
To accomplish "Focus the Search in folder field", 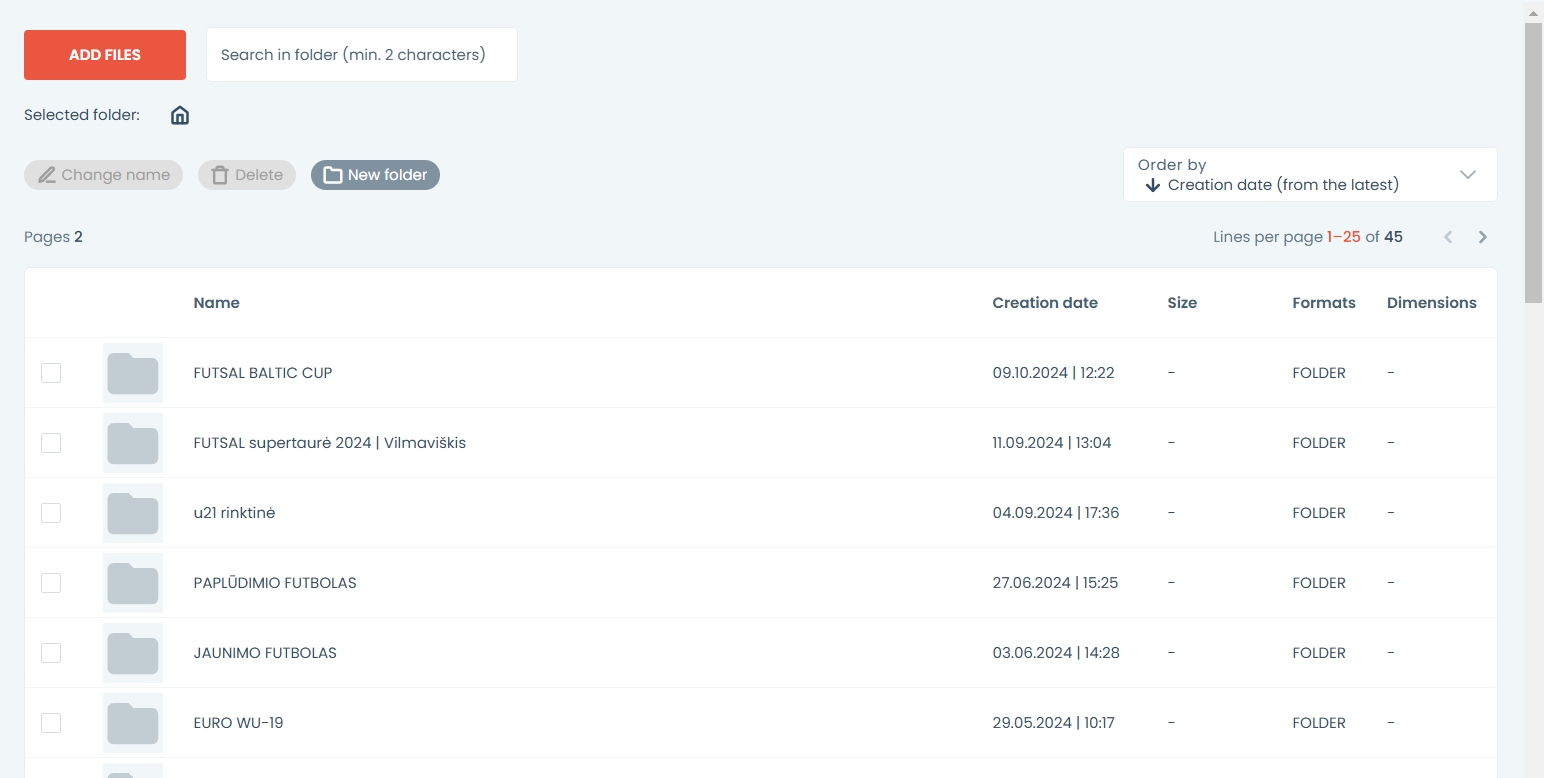I will tap(361, 55).
